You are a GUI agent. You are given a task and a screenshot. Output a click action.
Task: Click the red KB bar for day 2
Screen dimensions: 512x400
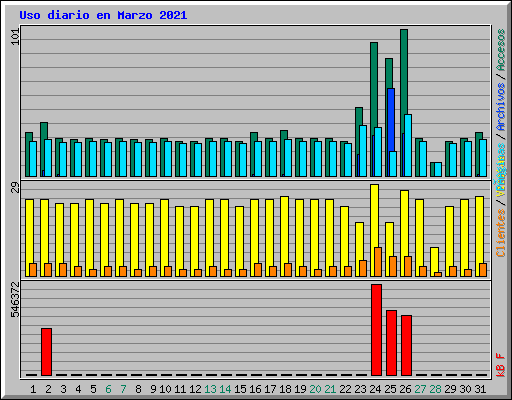[46, 352]
